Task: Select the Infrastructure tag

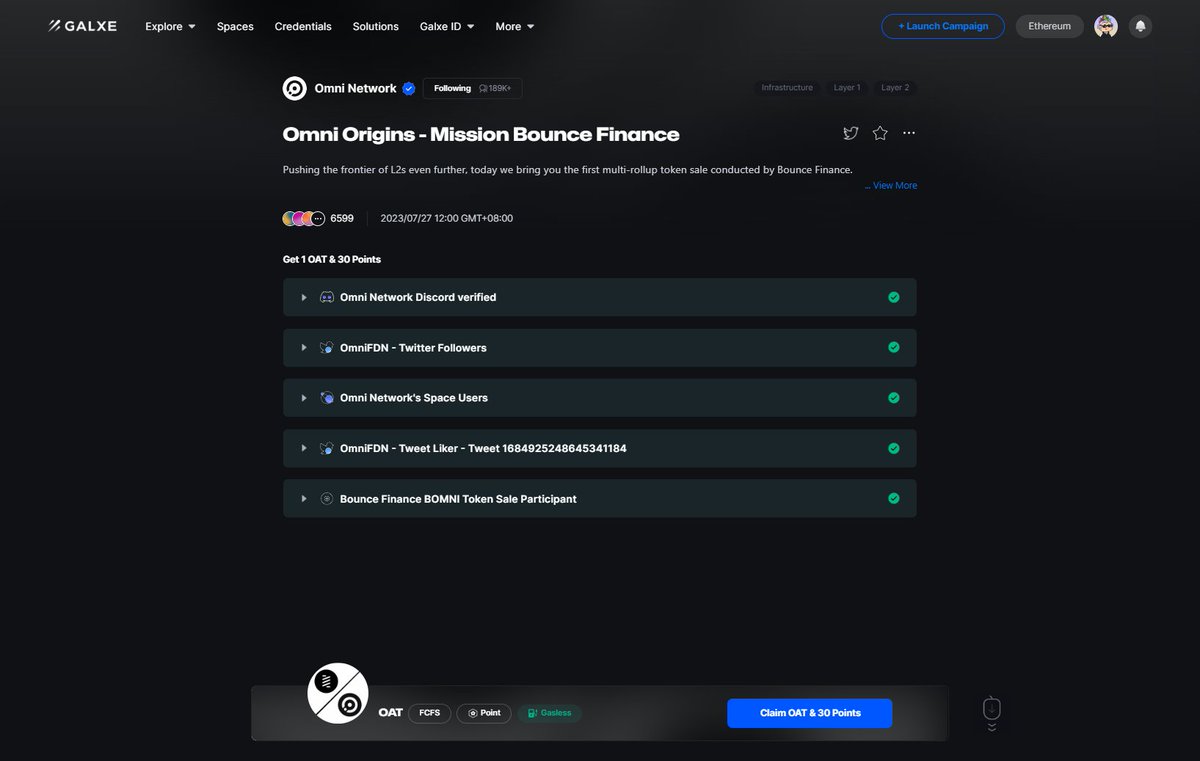Action: click(787, 88)
